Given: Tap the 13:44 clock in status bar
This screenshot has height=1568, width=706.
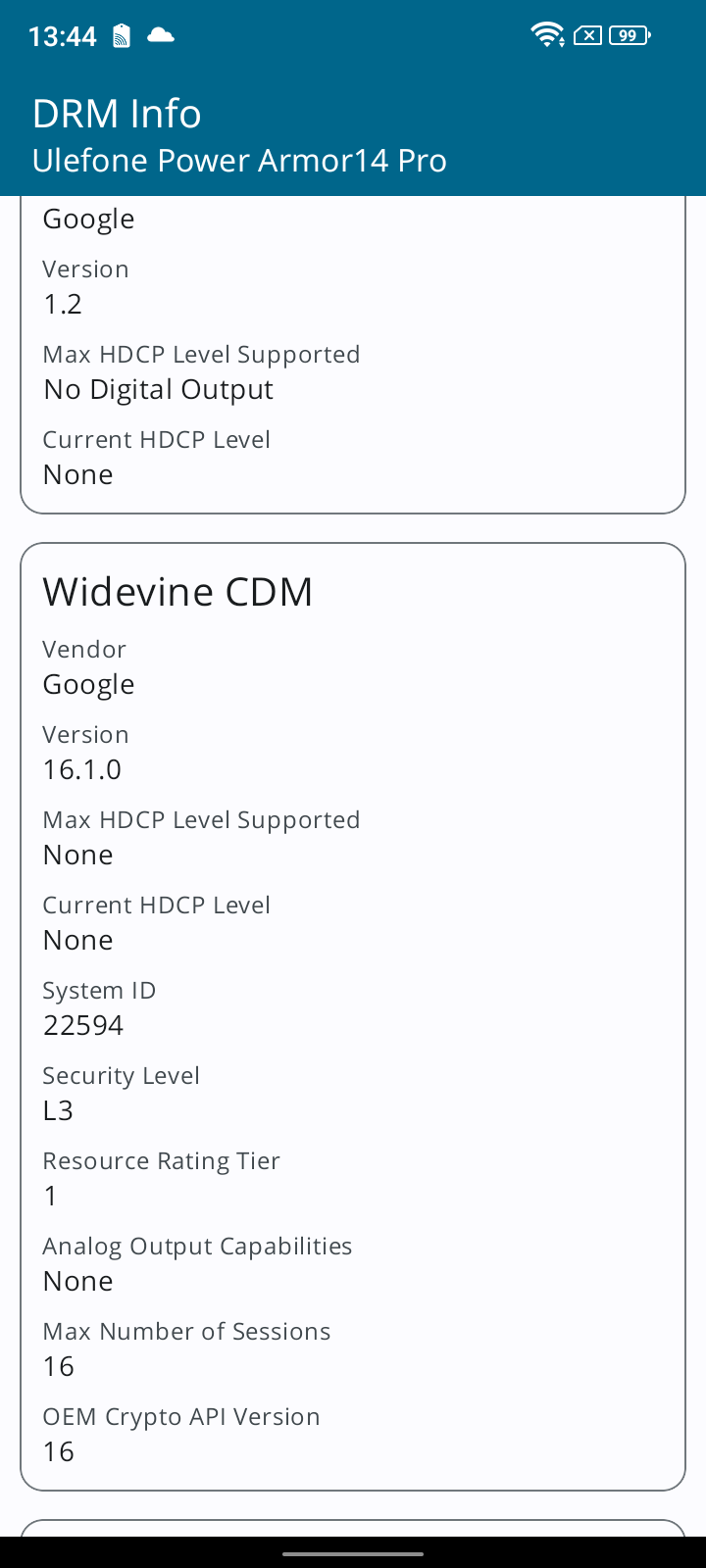Looking at the screenshot, I should coord(63,36).
